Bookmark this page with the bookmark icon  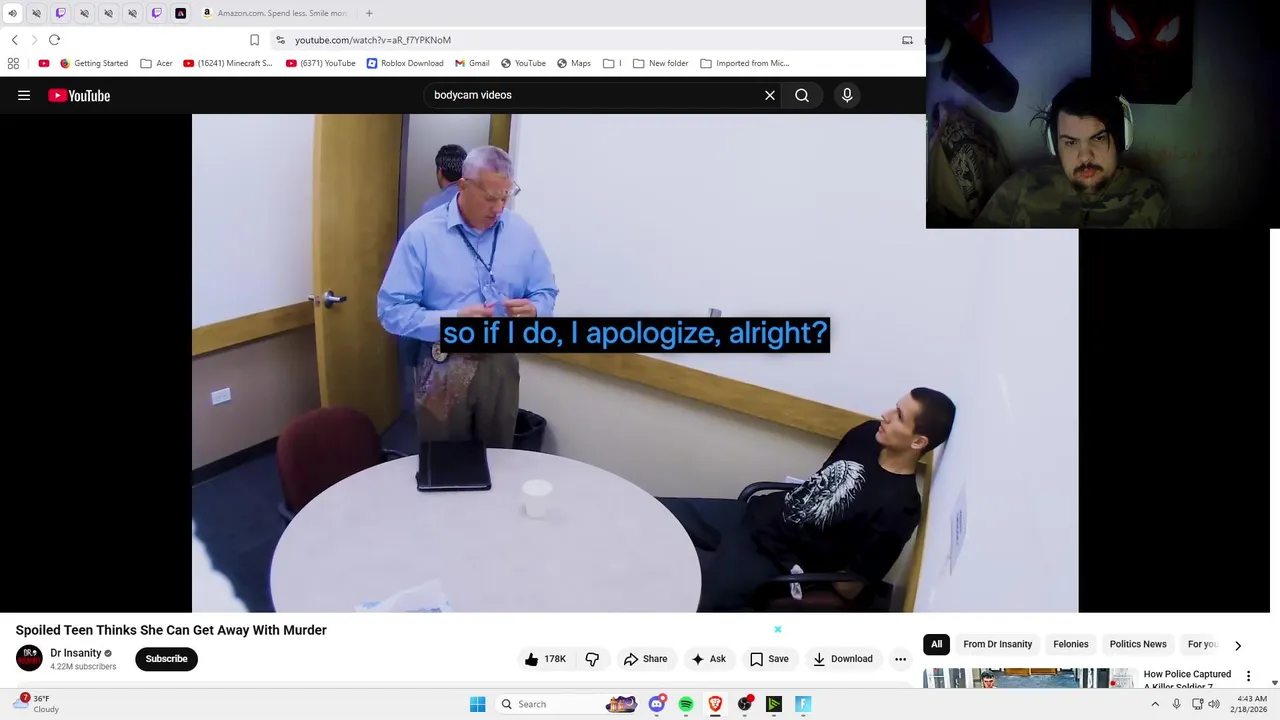pos(254,40)
